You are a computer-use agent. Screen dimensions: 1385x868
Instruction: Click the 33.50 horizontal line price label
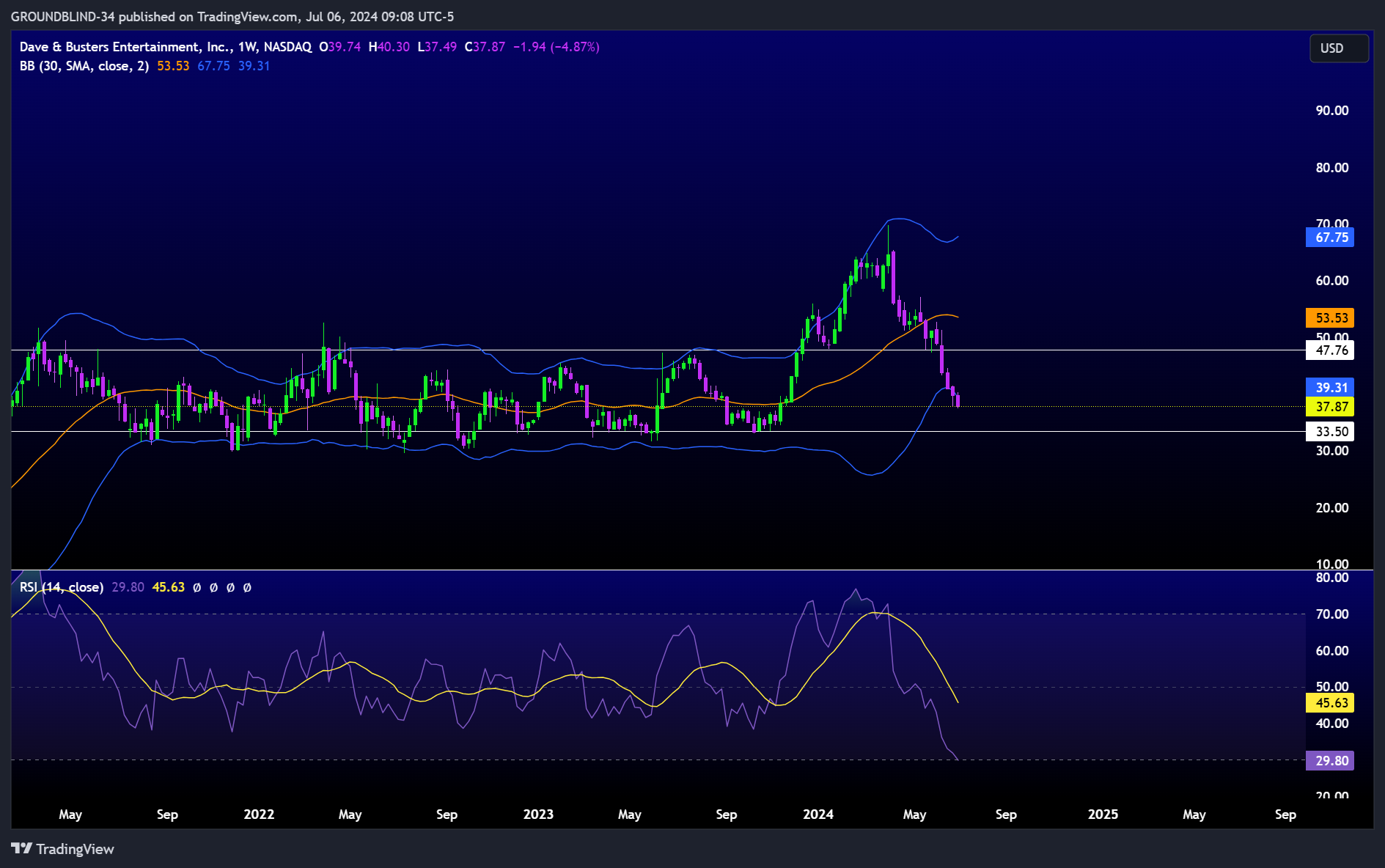[x=1331, y=432]
